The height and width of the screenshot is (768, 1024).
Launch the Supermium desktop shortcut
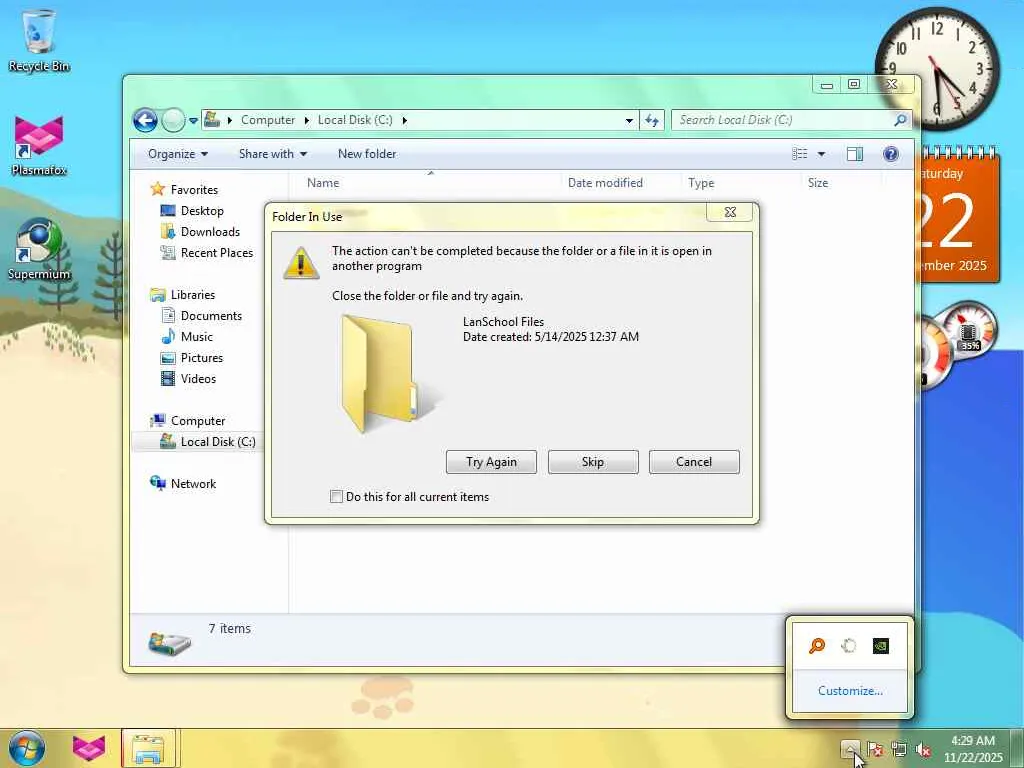(x=39, y=249)
